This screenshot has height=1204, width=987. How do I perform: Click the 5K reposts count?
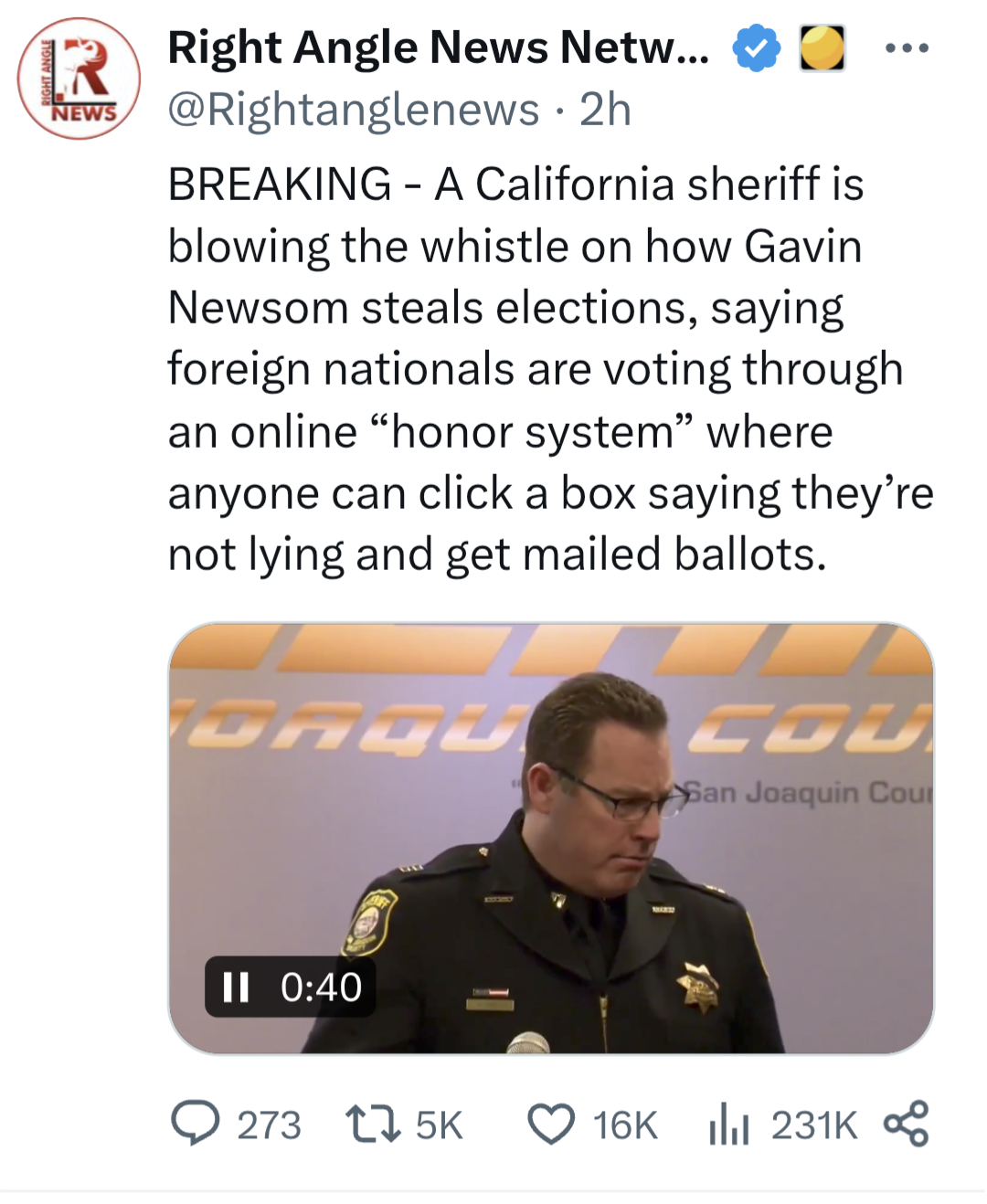[439, 1125]
